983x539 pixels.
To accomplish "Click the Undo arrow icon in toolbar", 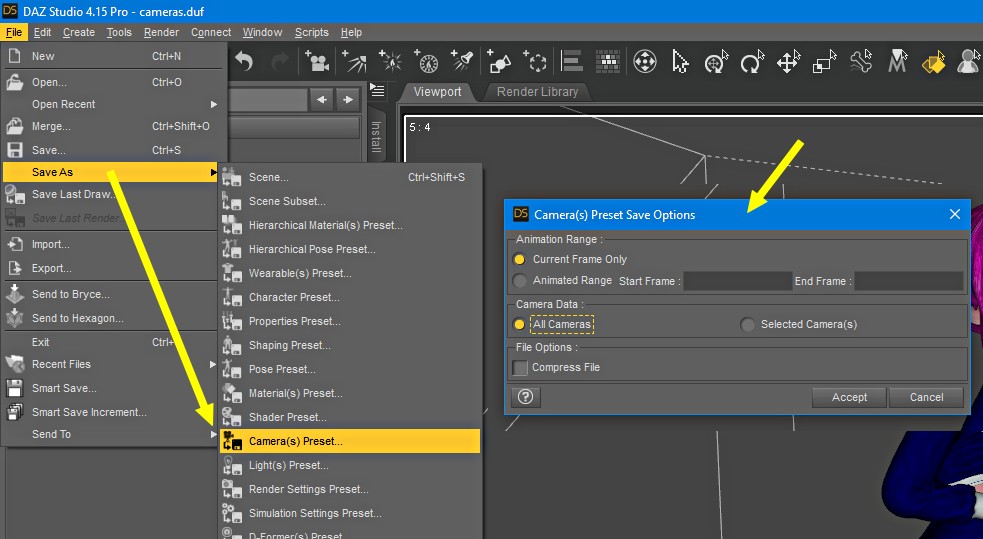I will click(244, 61).
